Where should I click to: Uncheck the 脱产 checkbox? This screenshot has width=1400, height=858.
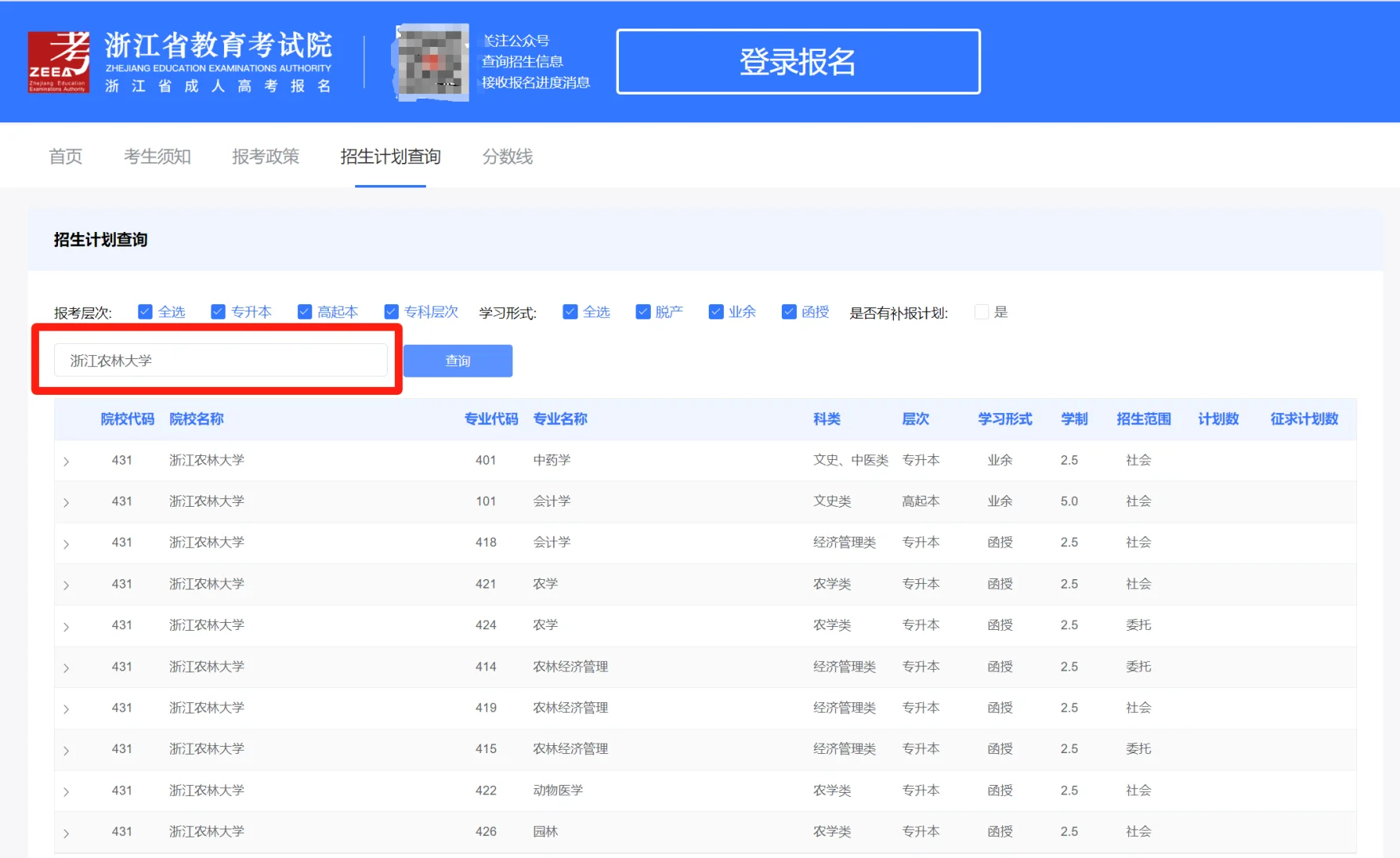(643, 311)
